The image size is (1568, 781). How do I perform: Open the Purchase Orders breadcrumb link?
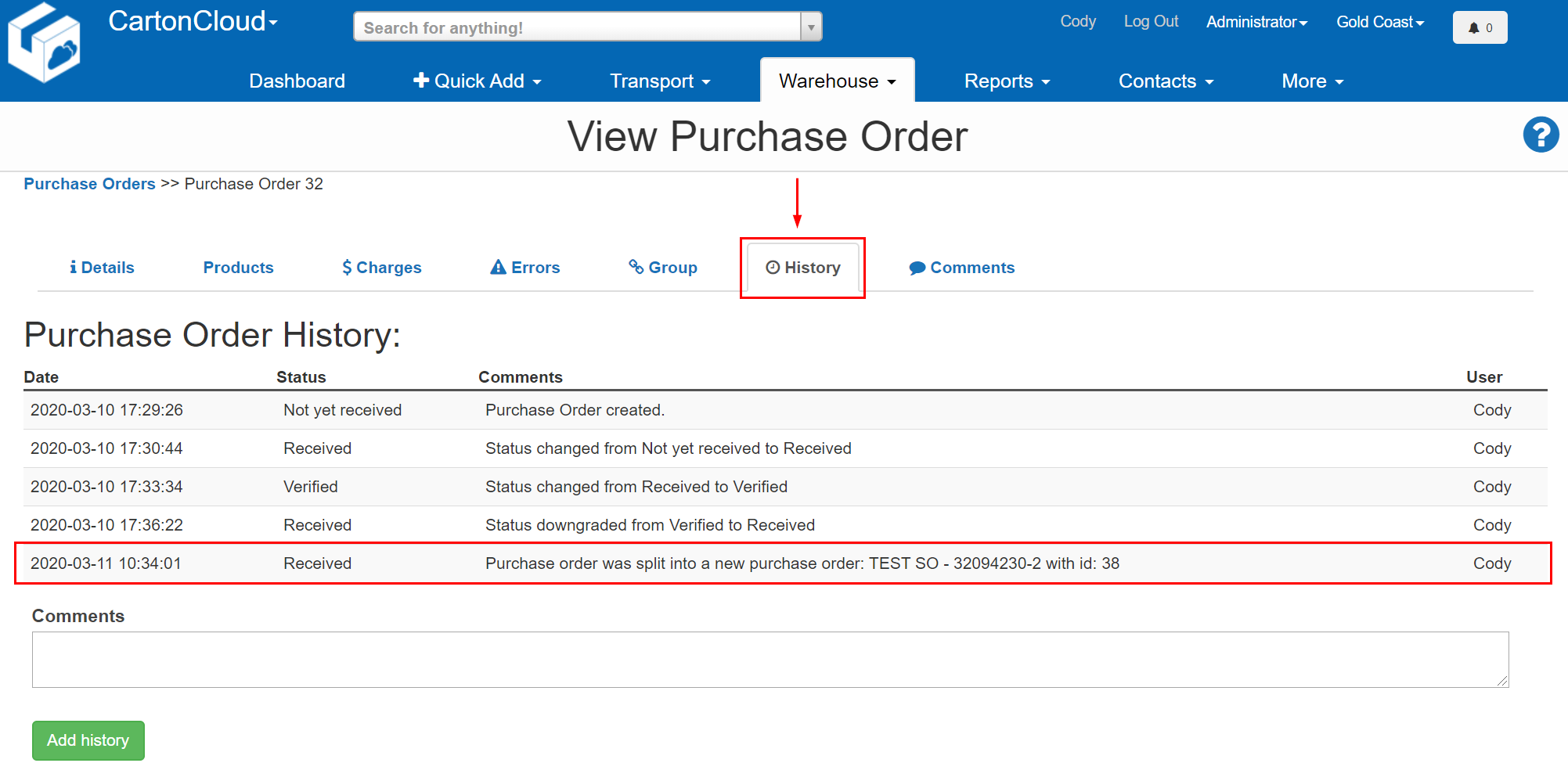pos(88,183)
